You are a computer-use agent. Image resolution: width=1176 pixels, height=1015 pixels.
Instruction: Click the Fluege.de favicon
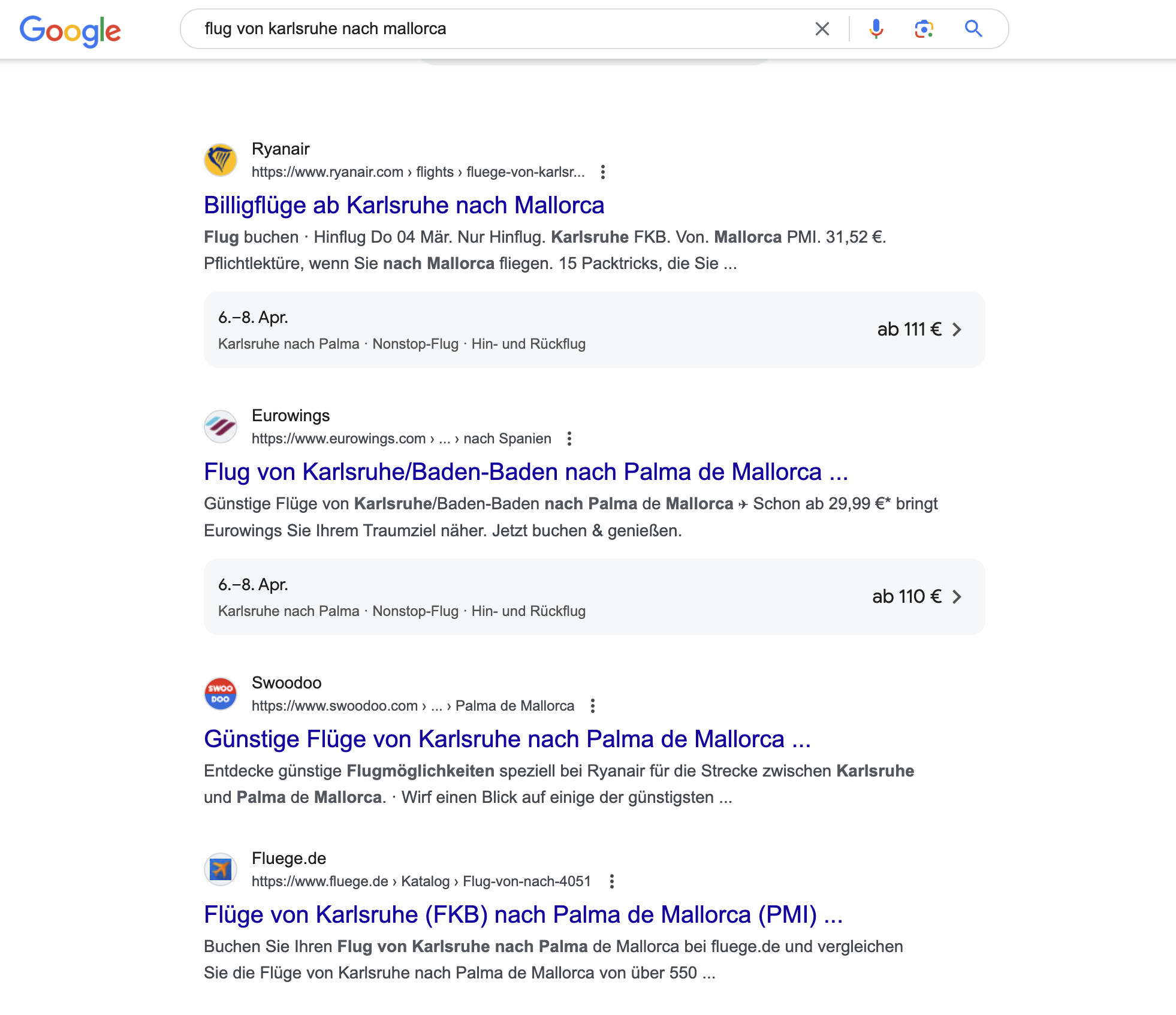pos(221,869)
